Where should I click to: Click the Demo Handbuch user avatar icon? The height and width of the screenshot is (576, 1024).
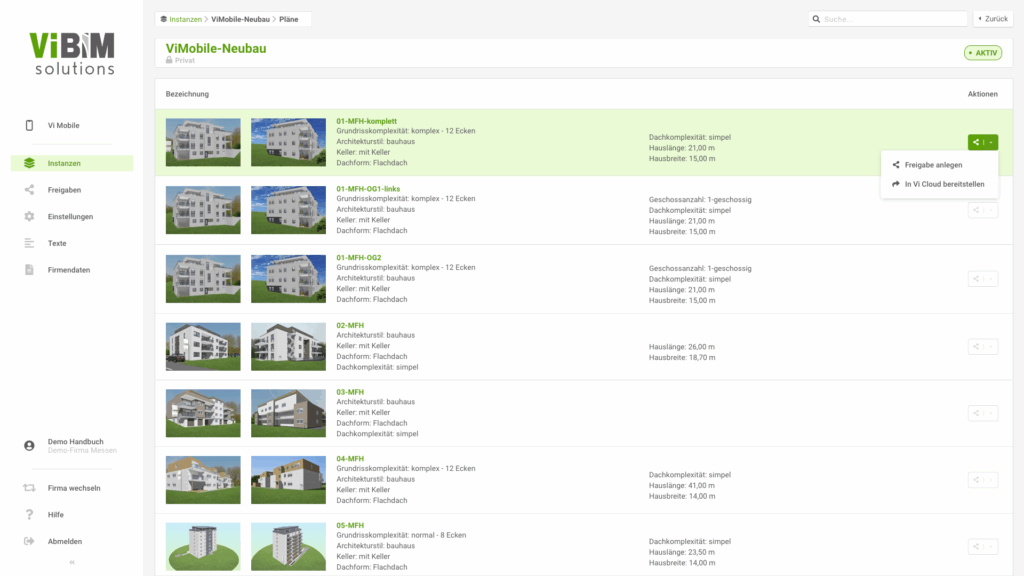click(29, 445)
